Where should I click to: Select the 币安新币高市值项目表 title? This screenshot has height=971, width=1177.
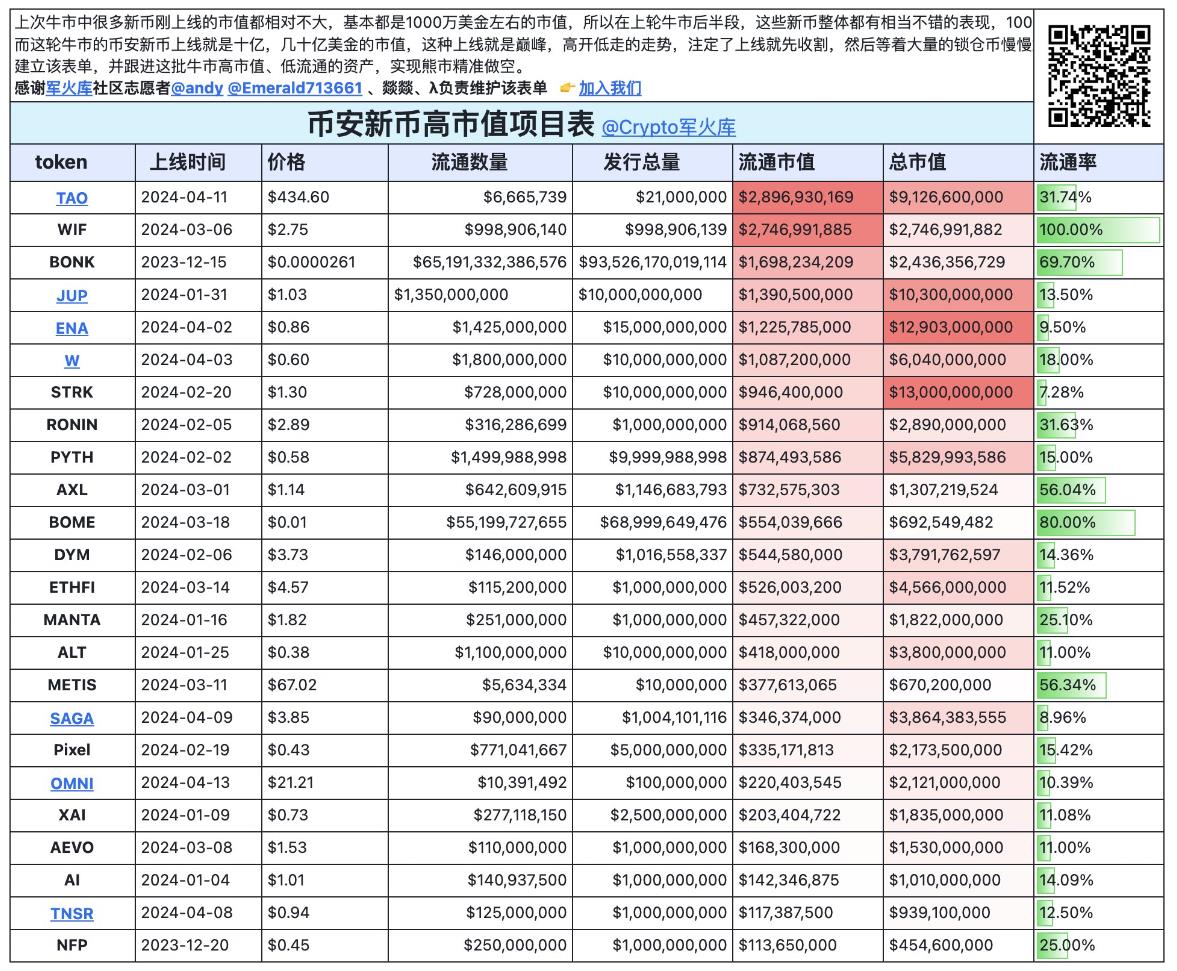[451, 124]
